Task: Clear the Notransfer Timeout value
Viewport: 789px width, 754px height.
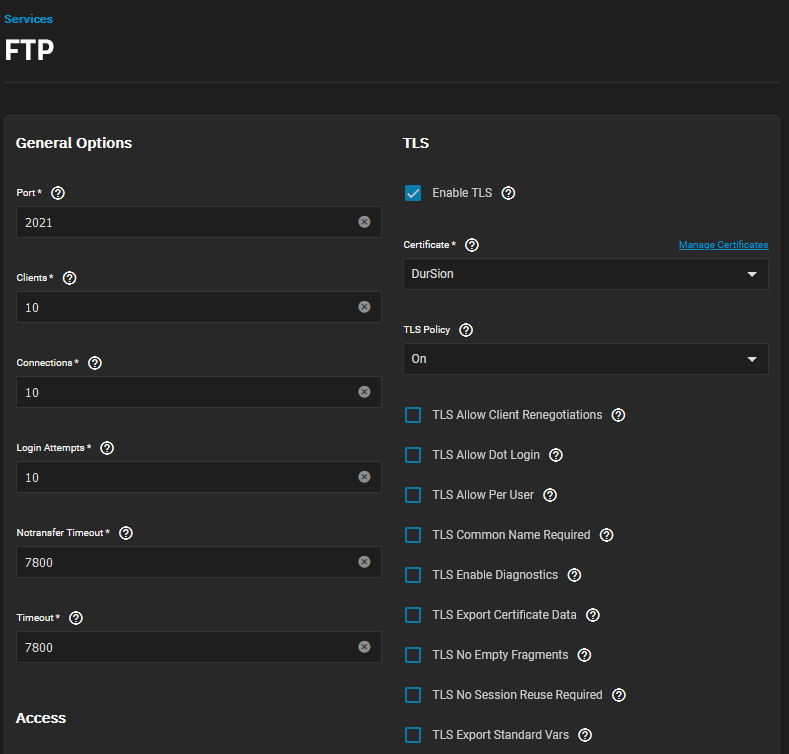Action: (364, 562)
